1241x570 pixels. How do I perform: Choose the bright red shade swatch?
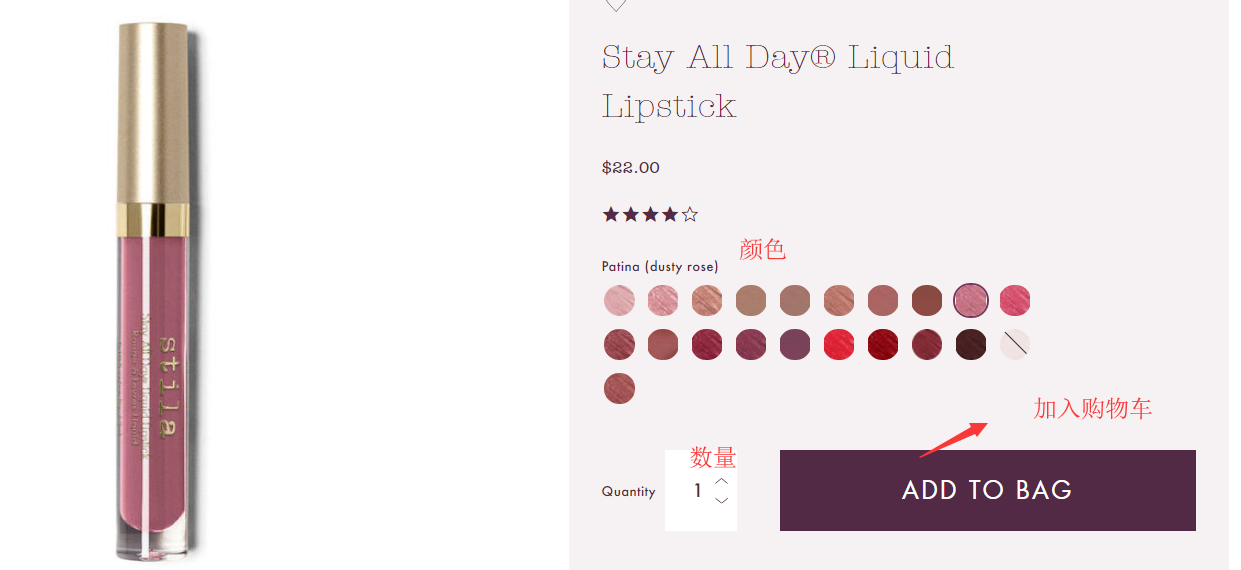[839, 344]
